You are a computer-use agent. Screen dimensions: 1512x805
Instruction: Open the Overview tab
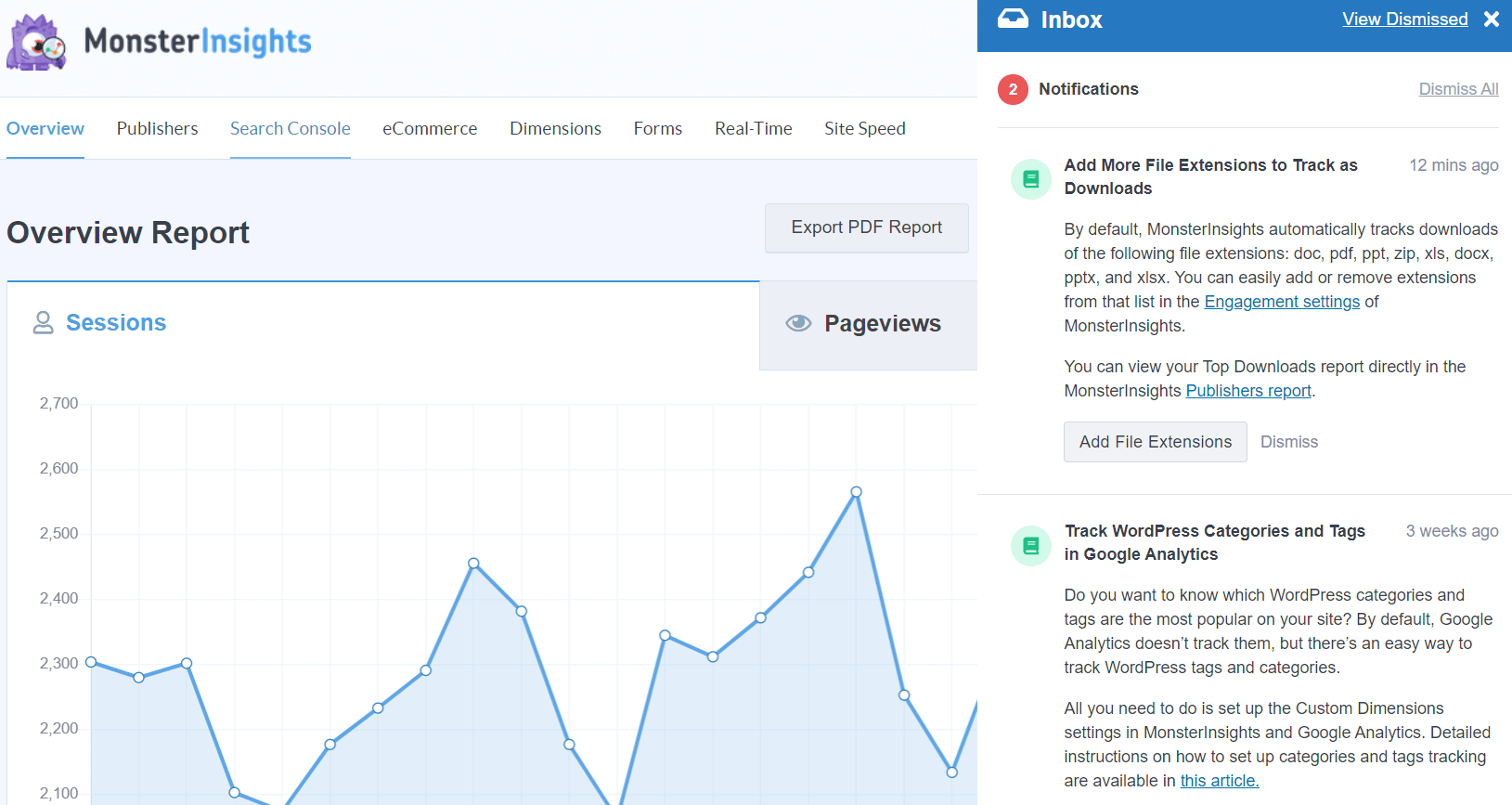[45, 128]
